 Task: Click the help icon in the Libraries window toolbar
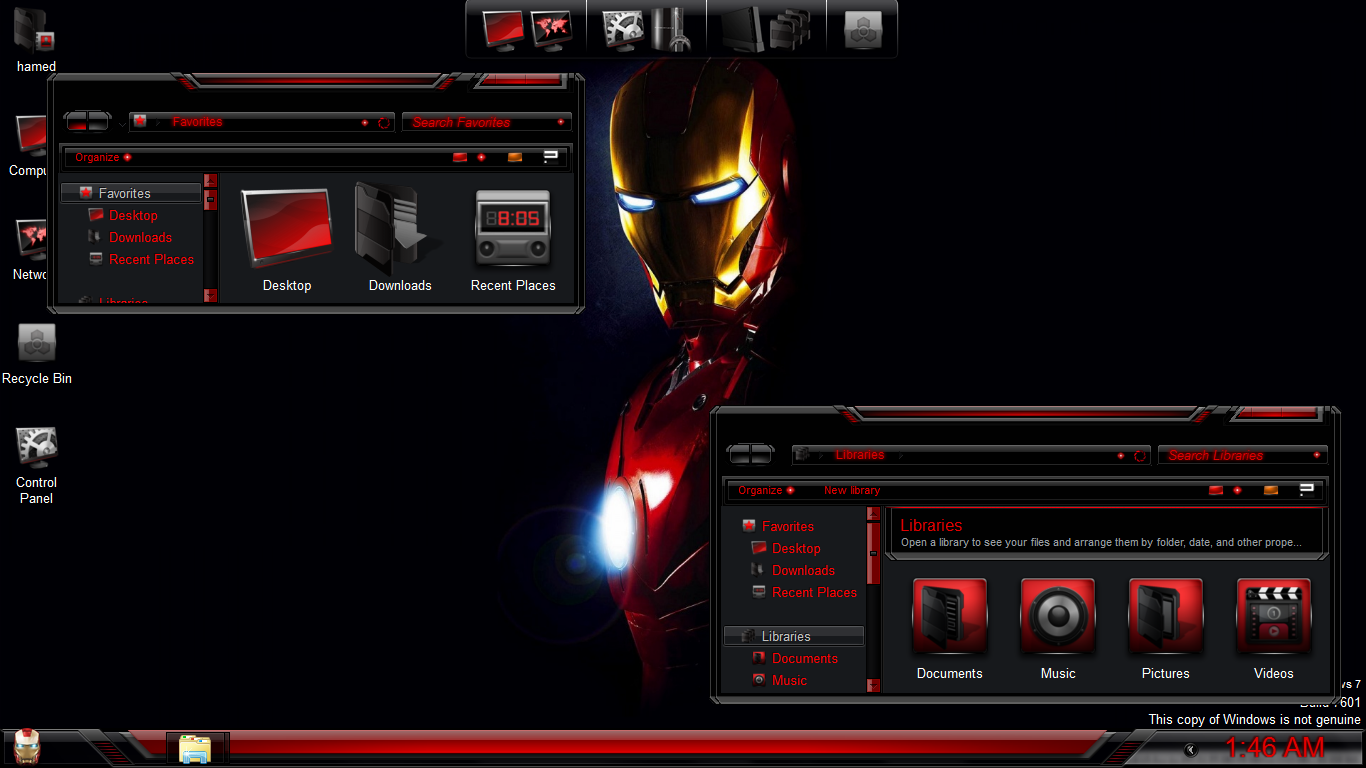pos(1307,490)
